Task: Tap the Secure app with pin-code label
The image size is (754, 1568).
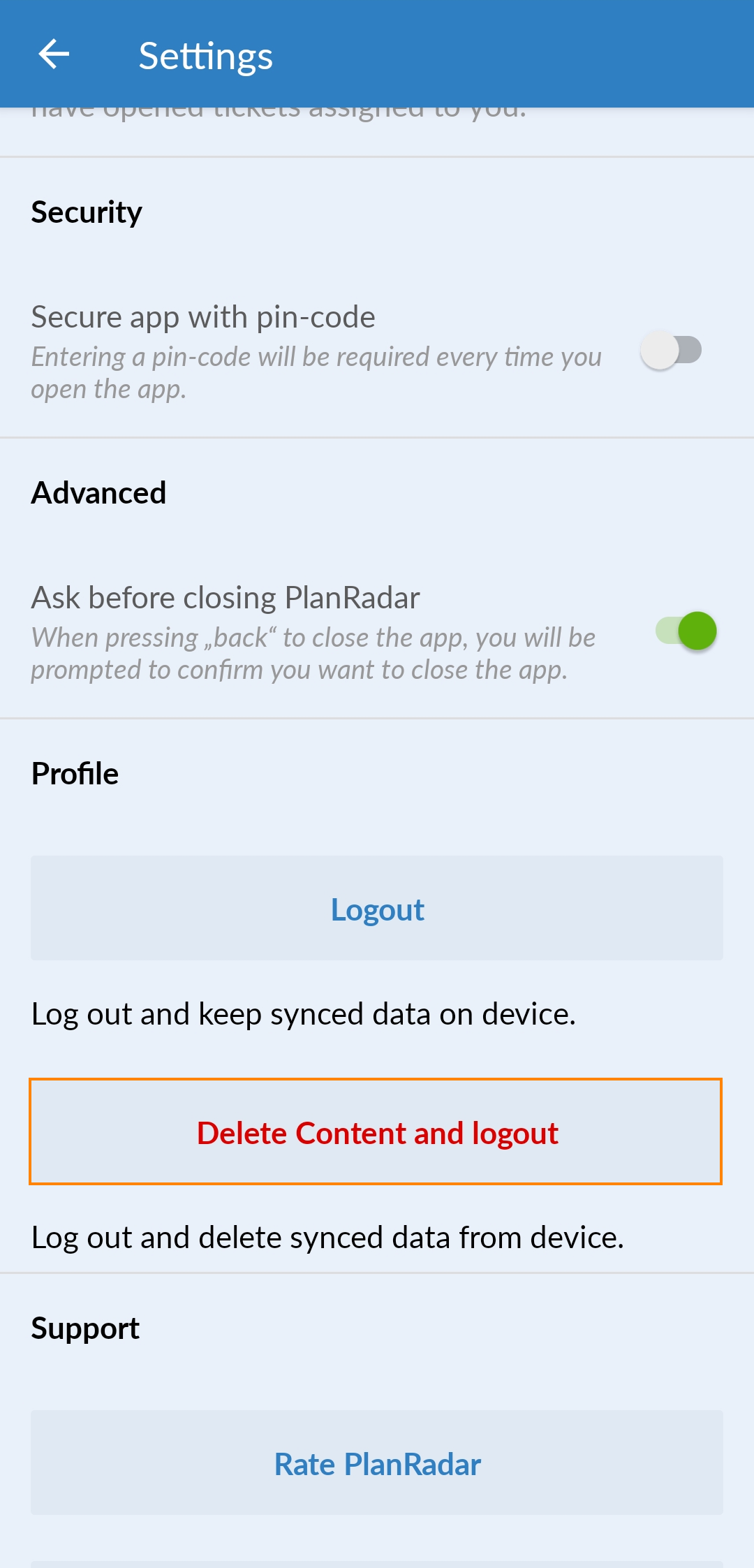Action: pyautogui.click(x=203, y=317)
